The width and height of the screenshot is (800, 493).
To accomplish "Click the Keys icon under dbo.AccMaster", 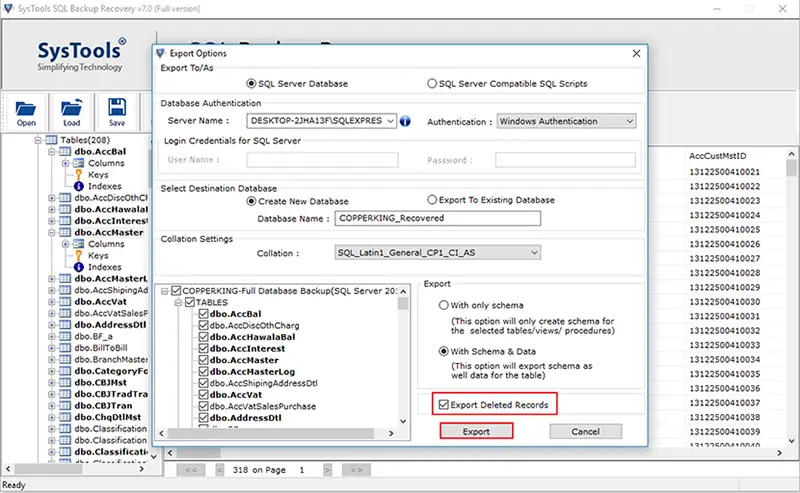I will coord(79,255).
